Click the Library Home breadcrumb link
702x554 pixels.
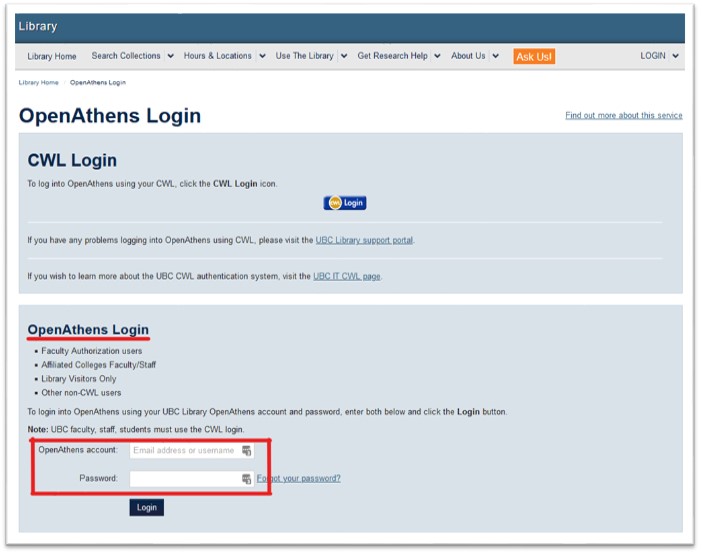(x=38, y=82)
